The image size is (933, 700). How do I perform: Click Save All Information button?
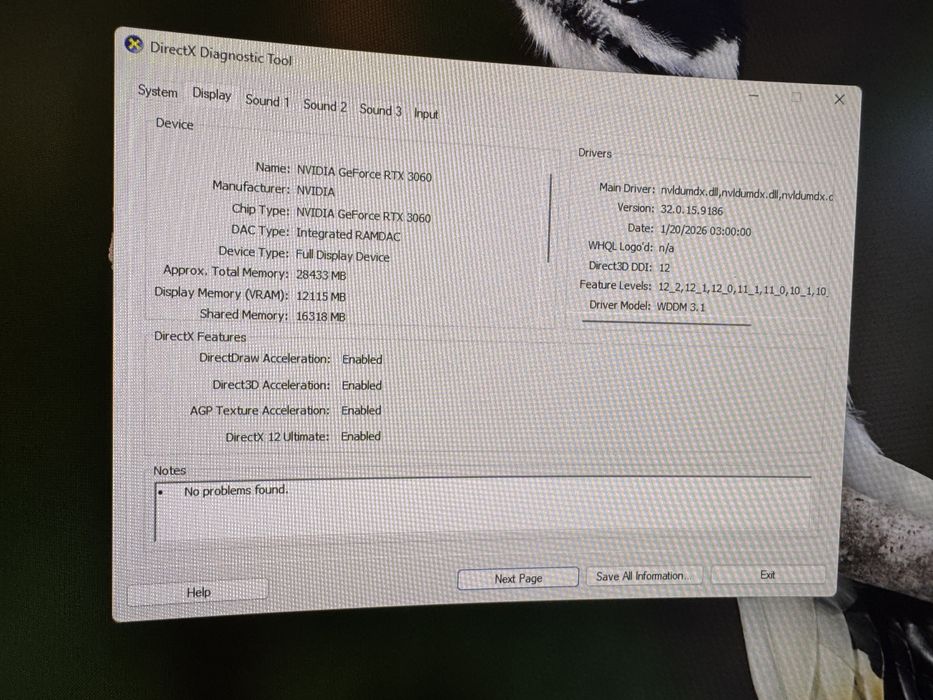(644, 576)
